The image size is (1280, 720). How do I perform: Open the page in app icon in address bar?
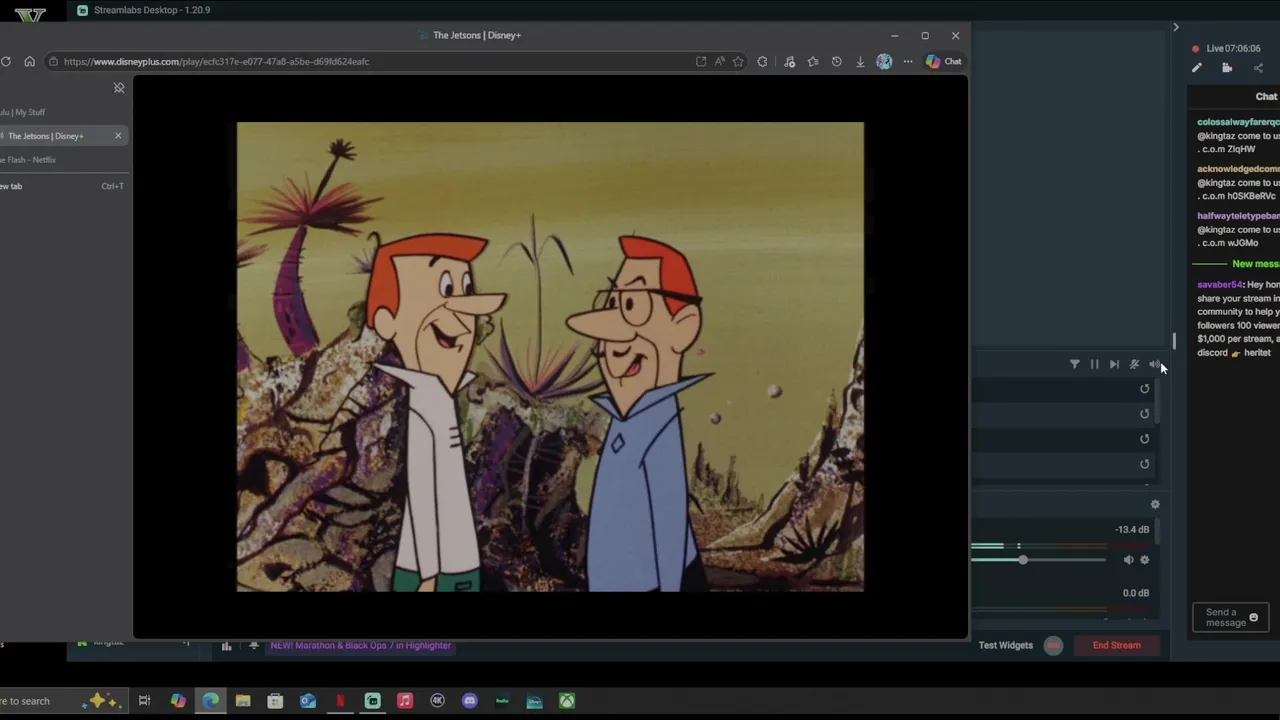(701, 62)
